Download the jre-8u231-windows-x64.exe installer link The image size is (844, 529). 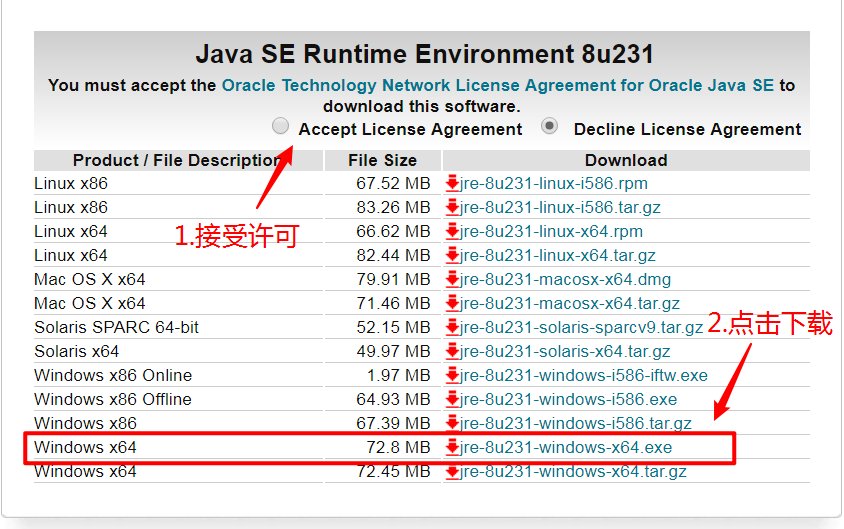click(566, 447)
